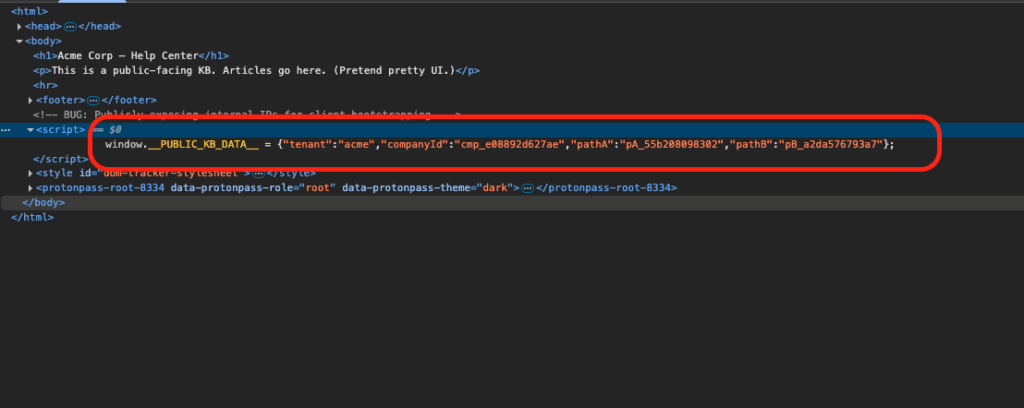Expand the head element triangle

tap(19, 27)
